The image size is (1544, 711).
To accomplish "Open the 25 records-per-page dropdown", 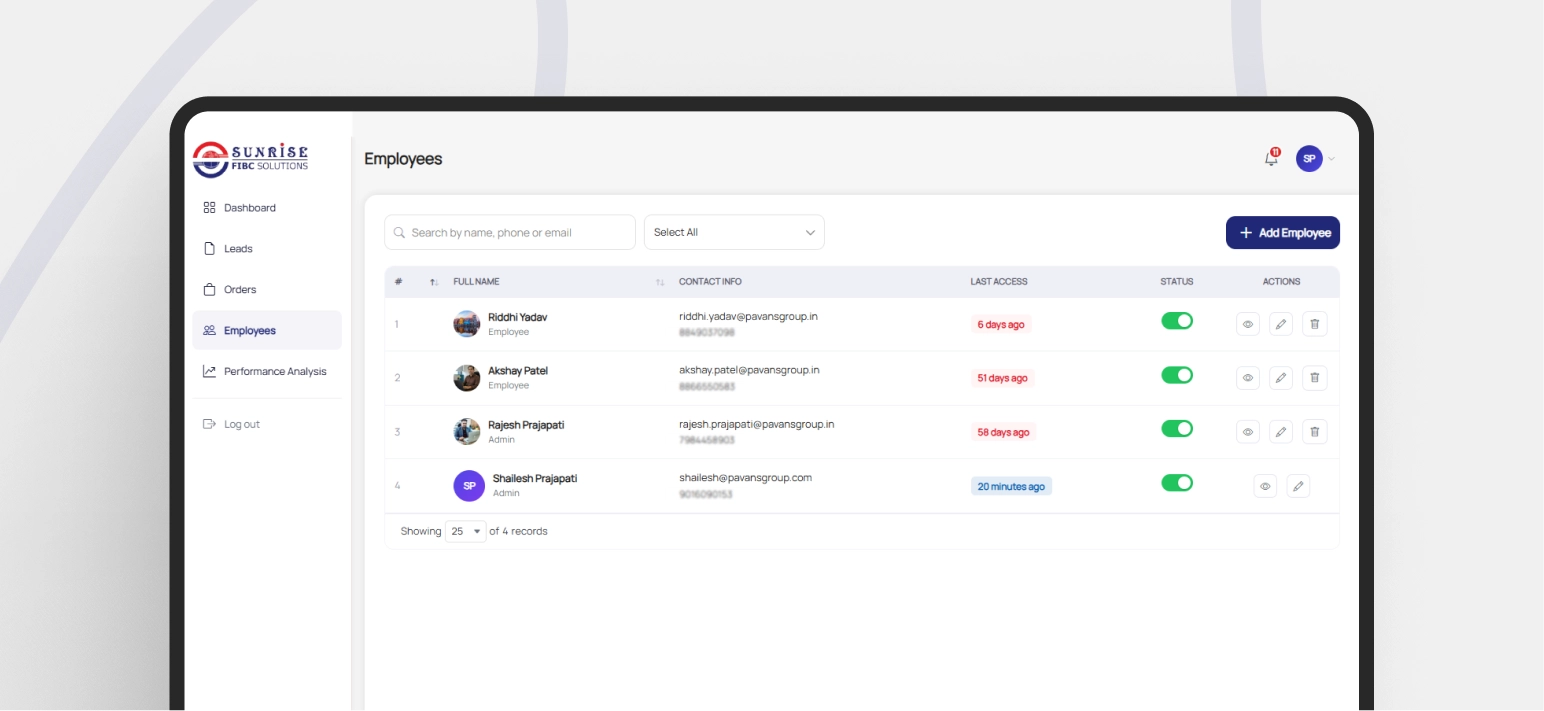I will (x=465, y=531).
